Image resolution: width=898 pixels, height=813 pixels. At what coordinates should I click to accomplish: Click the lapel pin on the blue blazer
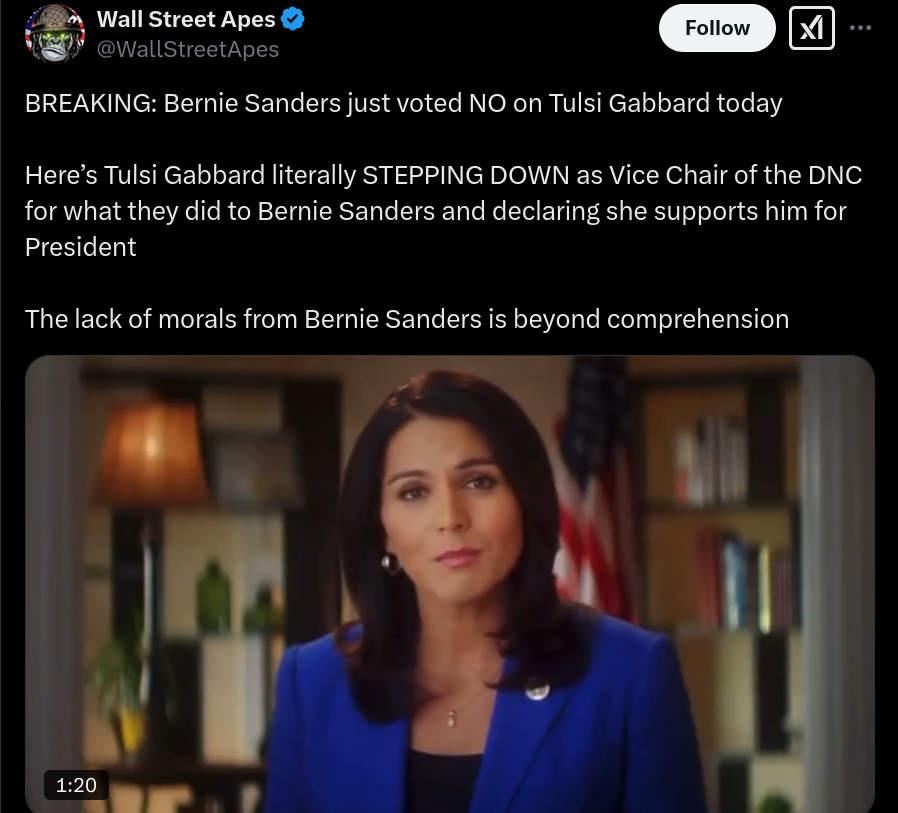[537, 689]
